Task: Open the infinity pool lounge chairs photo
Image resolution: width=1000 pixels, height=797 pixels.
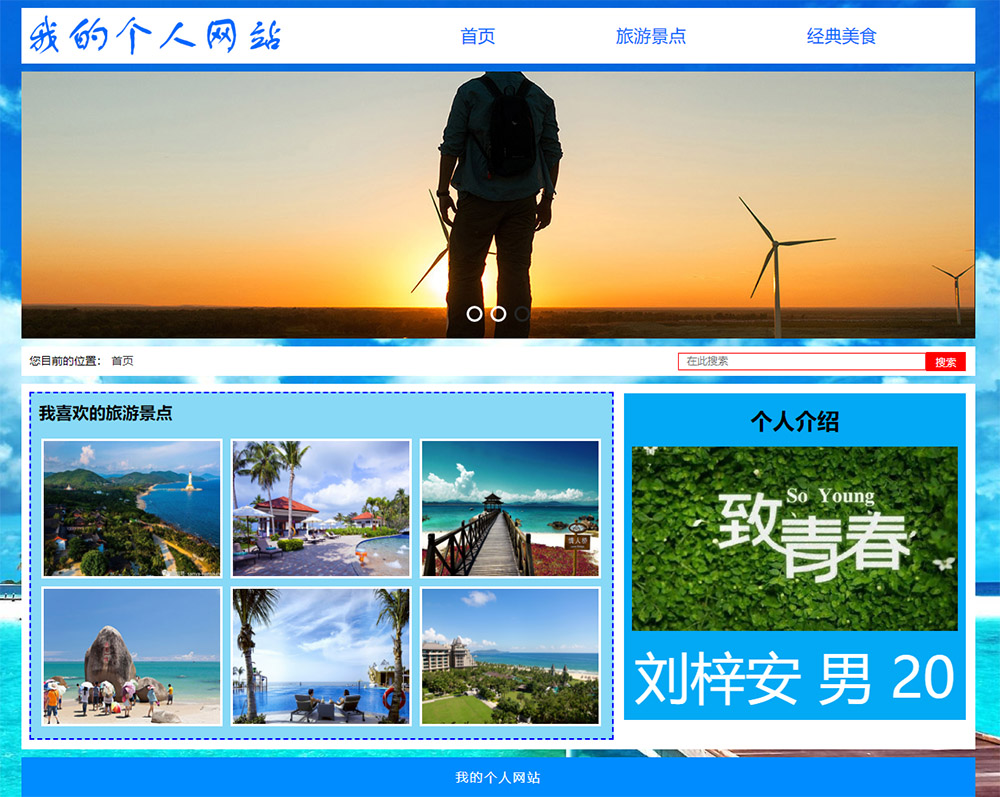Action: [321, 656]
